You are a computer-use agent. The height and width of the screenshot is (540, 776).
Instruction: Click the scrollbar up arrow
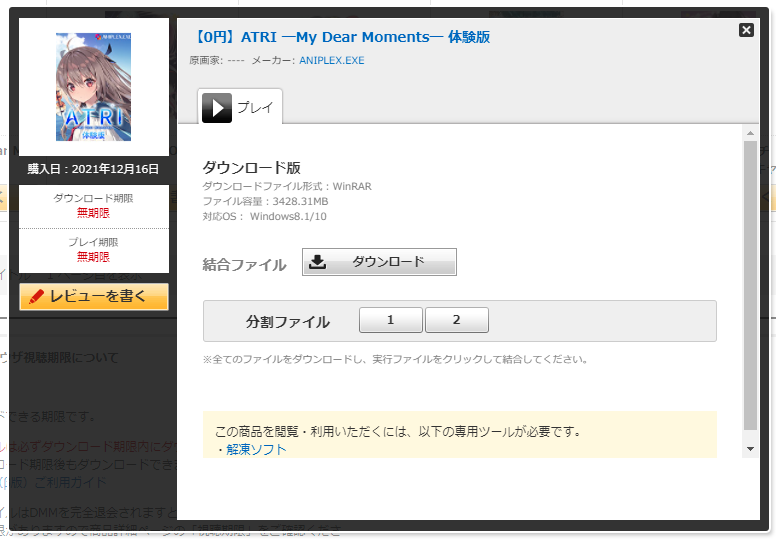[x=750, y=133]
